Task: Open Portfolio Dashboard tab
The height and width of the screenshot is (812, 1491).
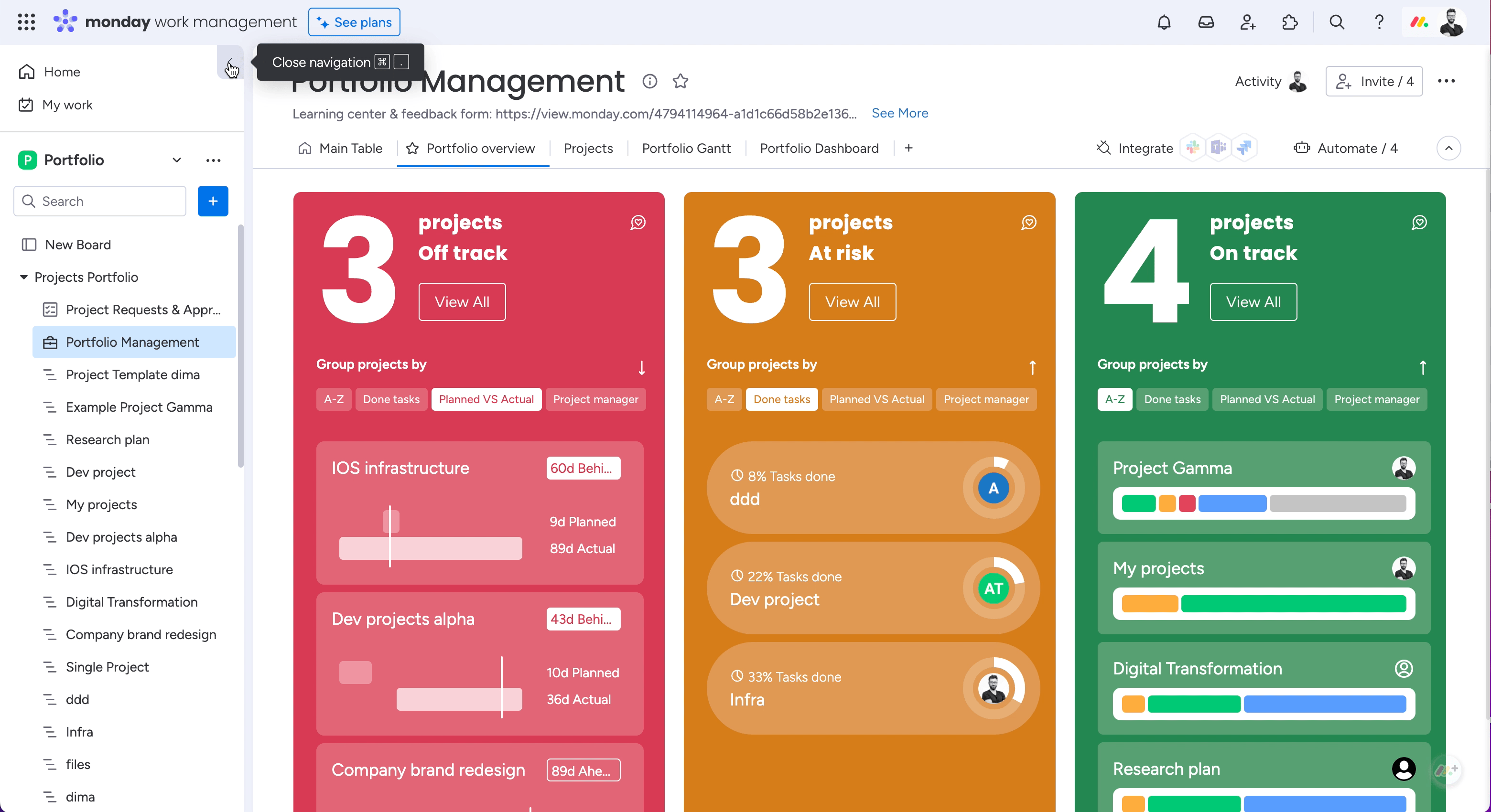Action: point(819,149)
